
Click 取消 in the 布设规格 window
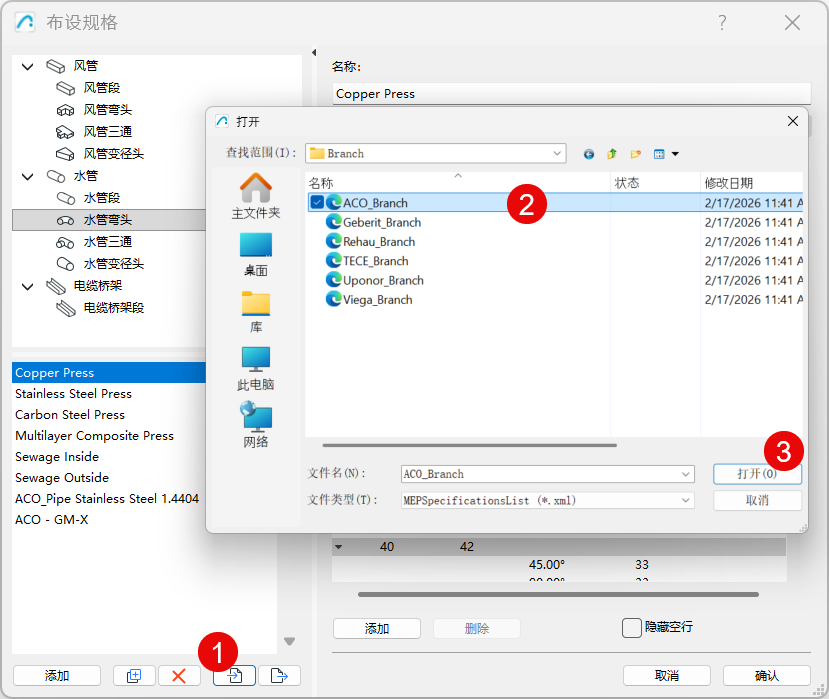(666, 676)
